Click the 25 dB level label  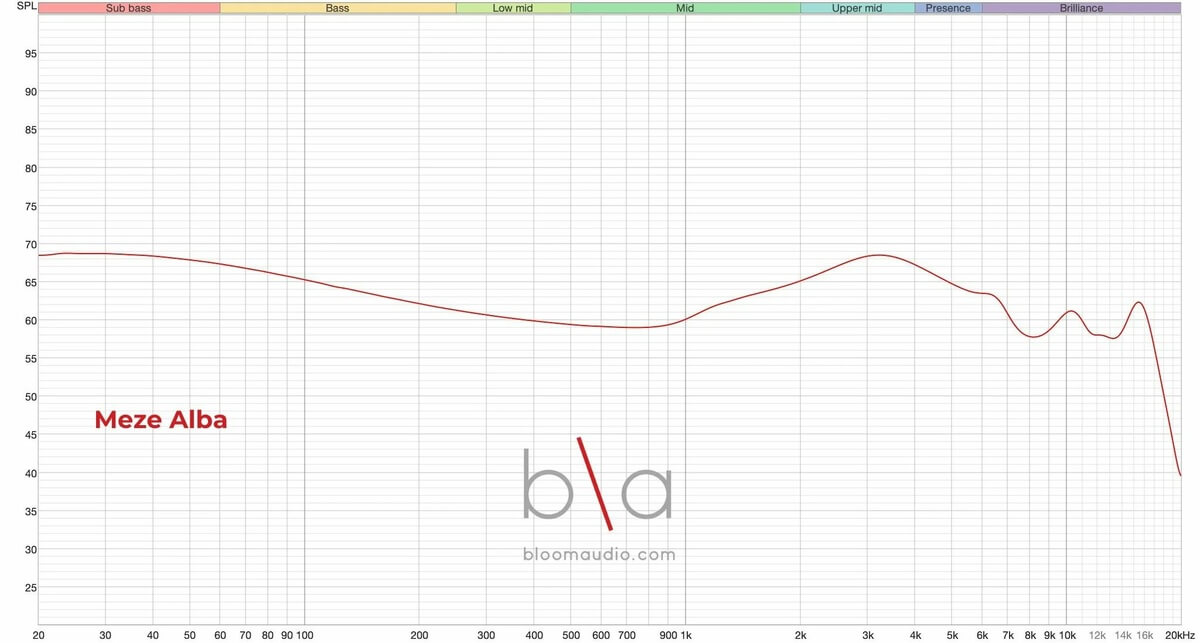pyautogui.click(x=31, y=588)
